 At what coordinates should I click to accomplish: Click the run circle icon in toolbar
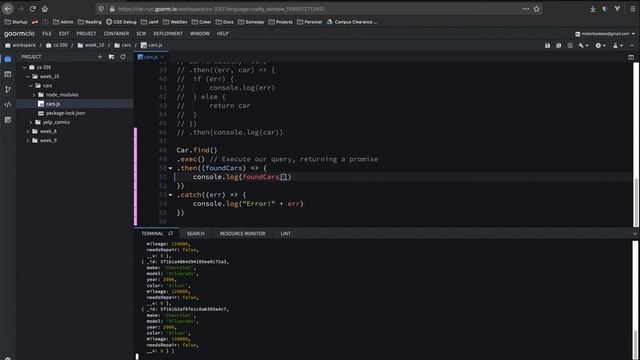[598, 45]
